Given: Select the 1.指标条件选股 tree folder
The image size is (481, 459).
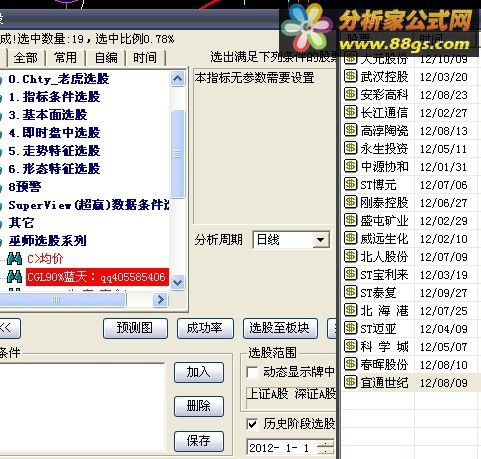Looking at the screenshot, I should click(x=54, y=97).
